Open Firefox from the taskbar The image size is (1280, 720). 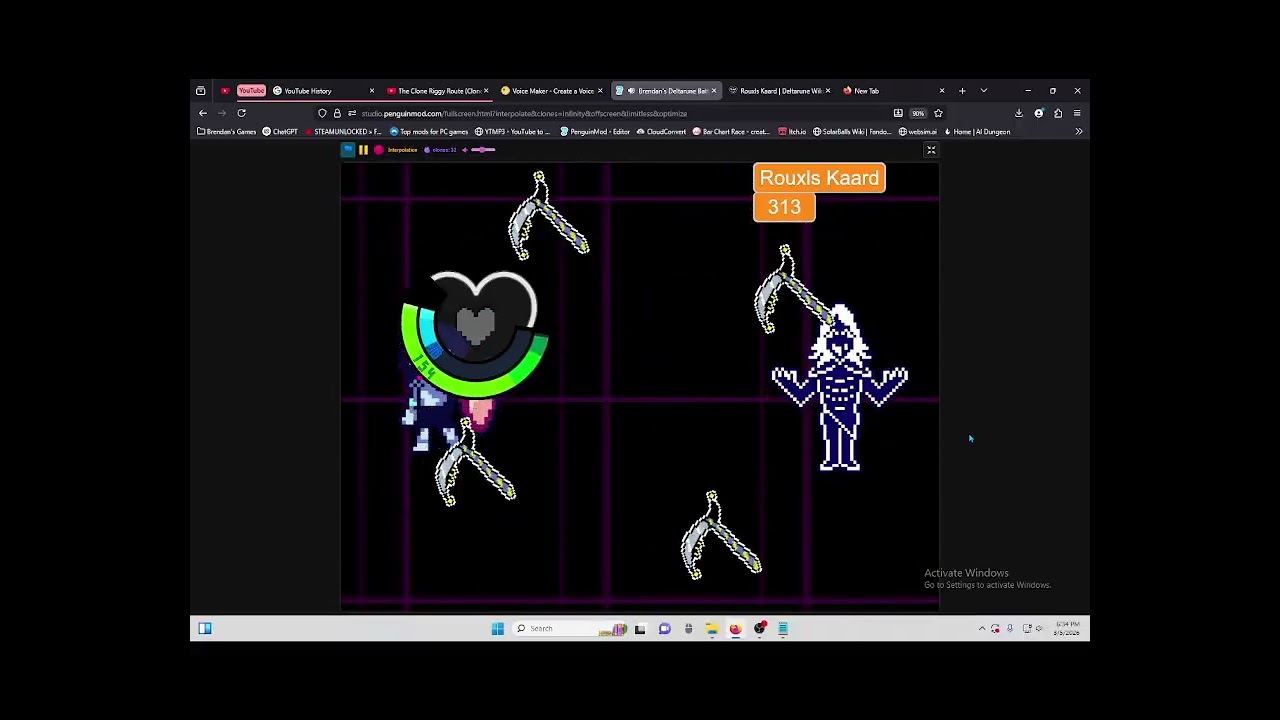(735, 629)
